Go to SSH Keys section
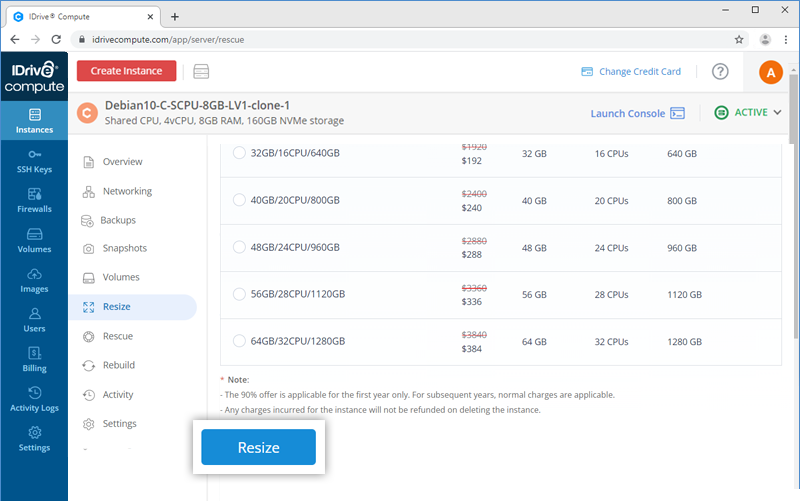Image resolution: width=800 pixels, height=501 pixels. click(x=34, y=161)
